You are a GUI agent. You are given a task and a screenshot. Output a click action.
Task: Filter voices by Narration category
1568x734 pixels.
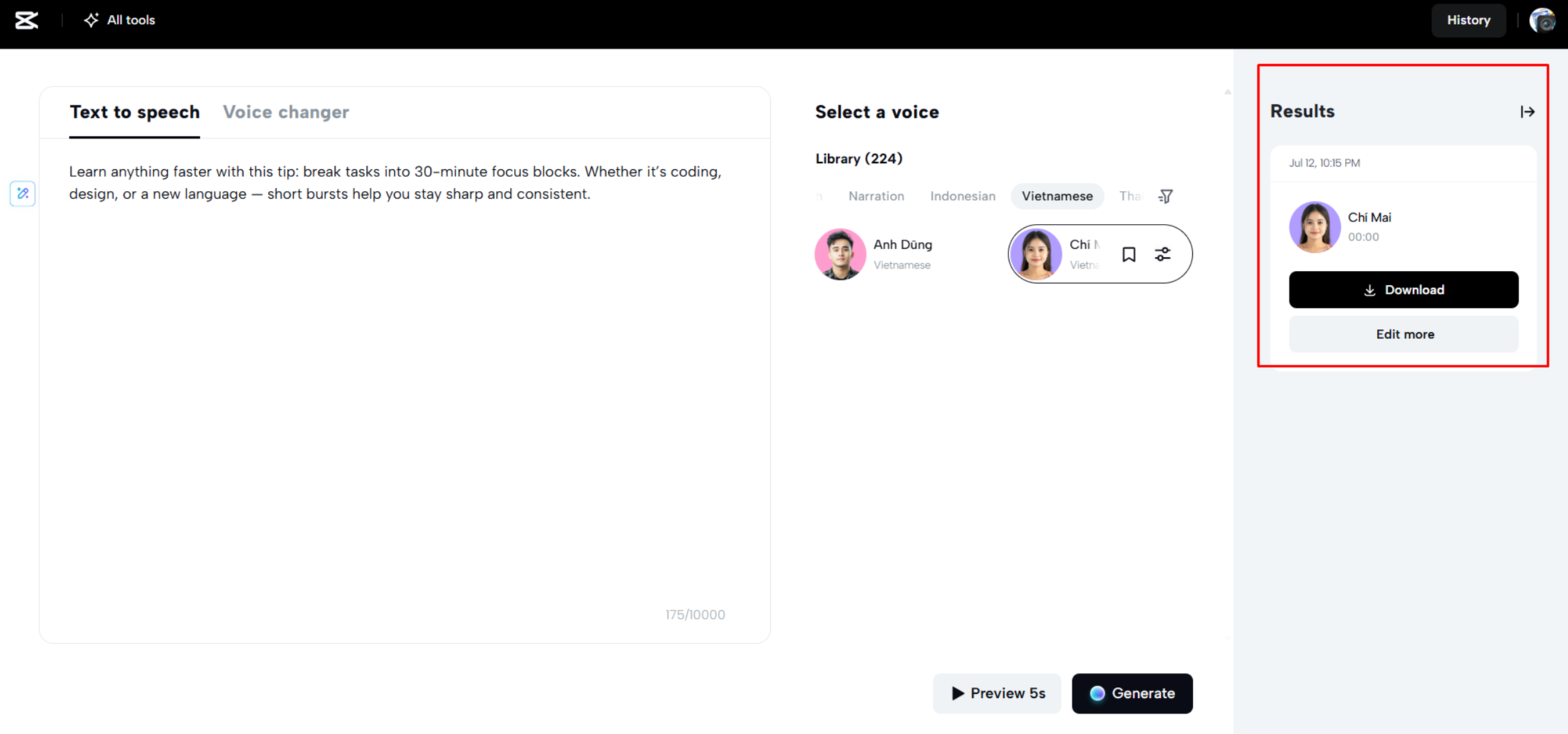pos(876,196)
